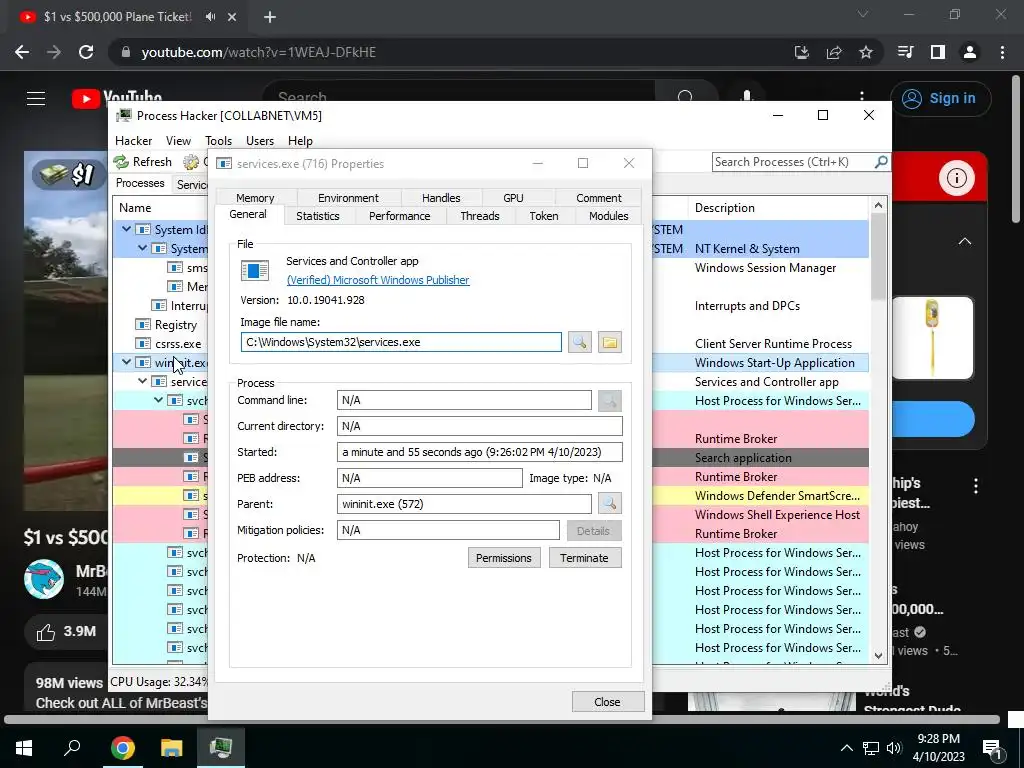The image size is (1024, 768).
Task: Open the GPU tab
Action: [x=513, y=198]
